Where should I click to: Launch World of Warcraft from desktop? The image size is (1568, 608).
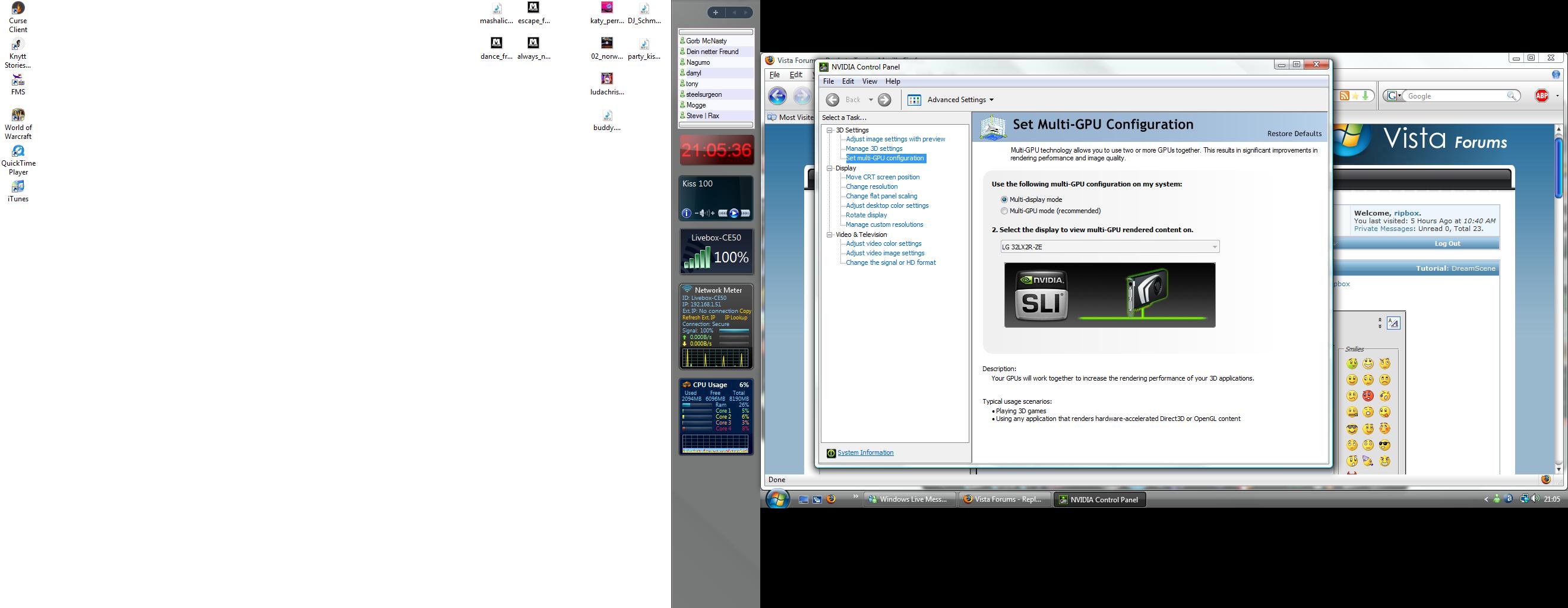(18, 123)
